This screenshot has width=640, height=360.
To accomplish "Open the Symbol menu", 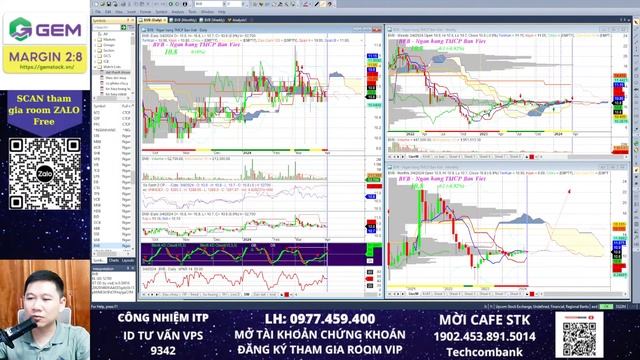I will pyautogui.click(x=161, y=12).
